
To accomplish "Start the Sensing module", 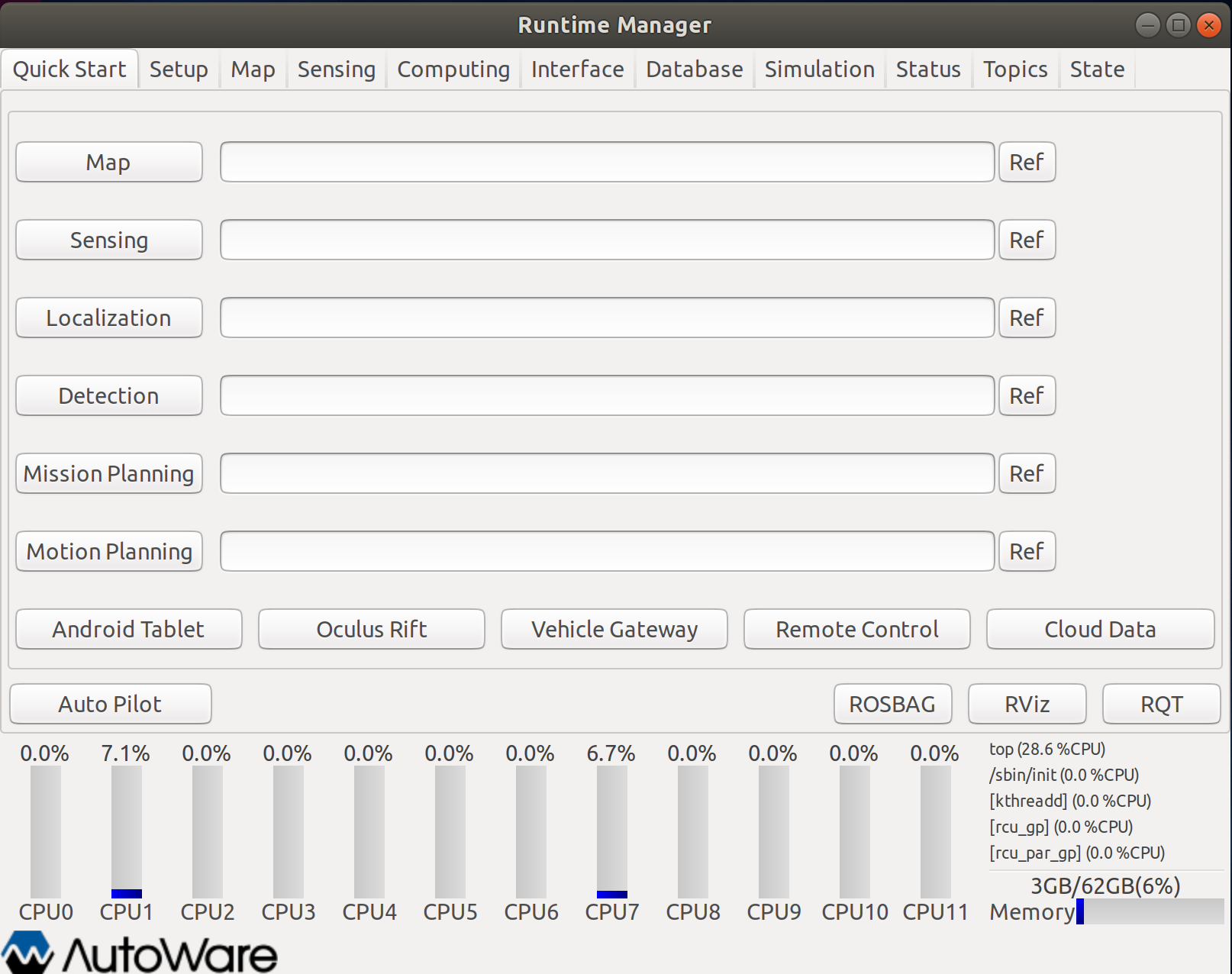I will click(x=108, y=240).
